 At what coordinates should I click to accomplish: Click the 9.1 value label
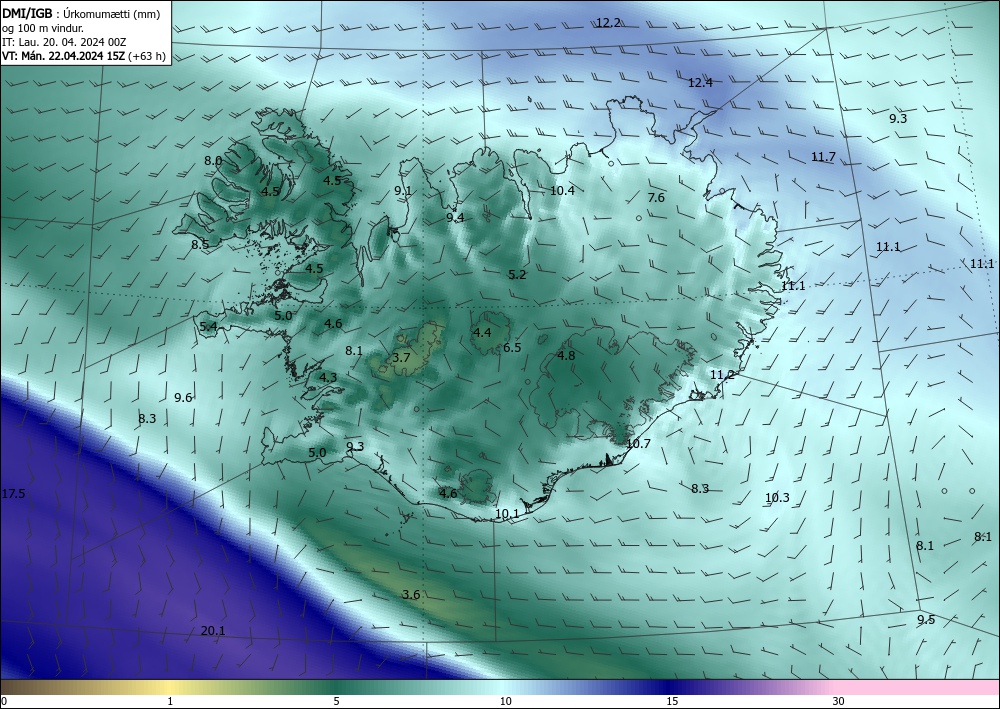pos(403,191)
